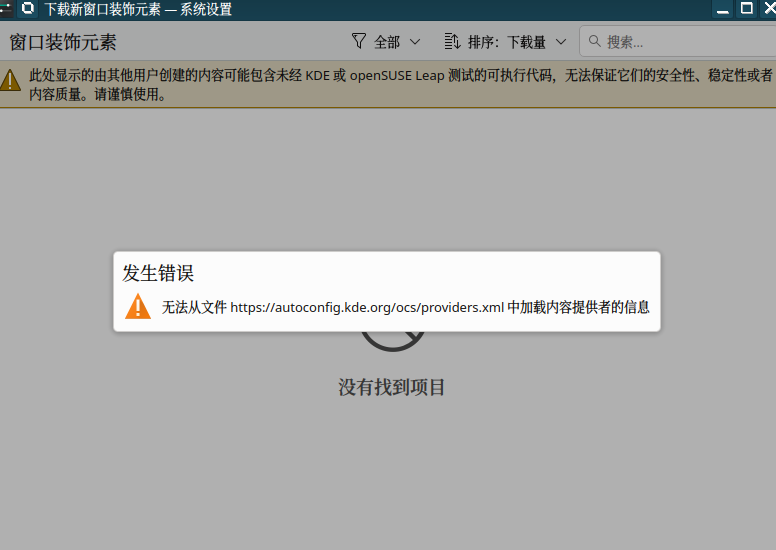Click the providers.xml URL in the error message
776x550 pixels.
click(367, 307)
